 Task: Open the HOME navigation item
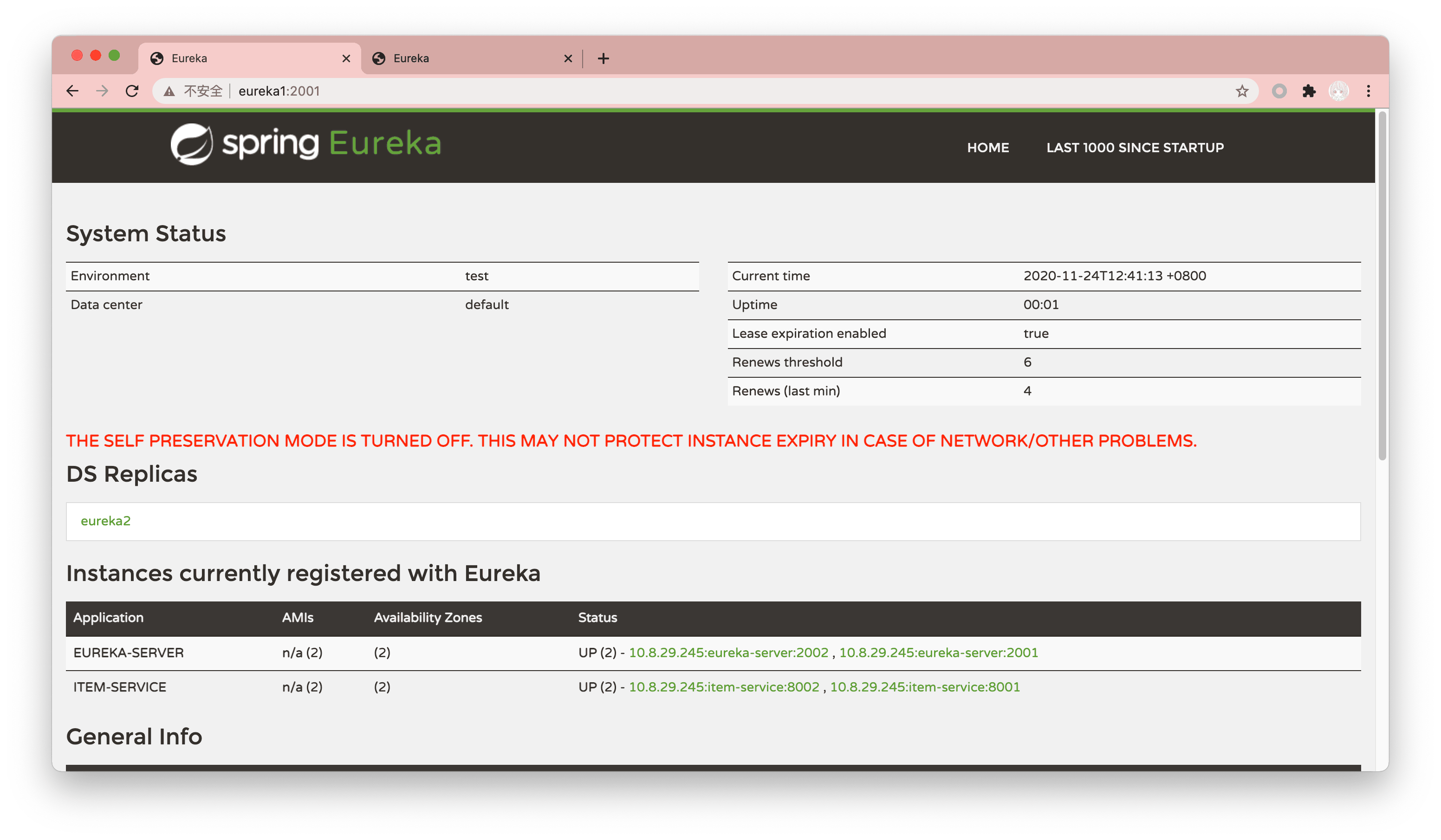pos(987,148)
